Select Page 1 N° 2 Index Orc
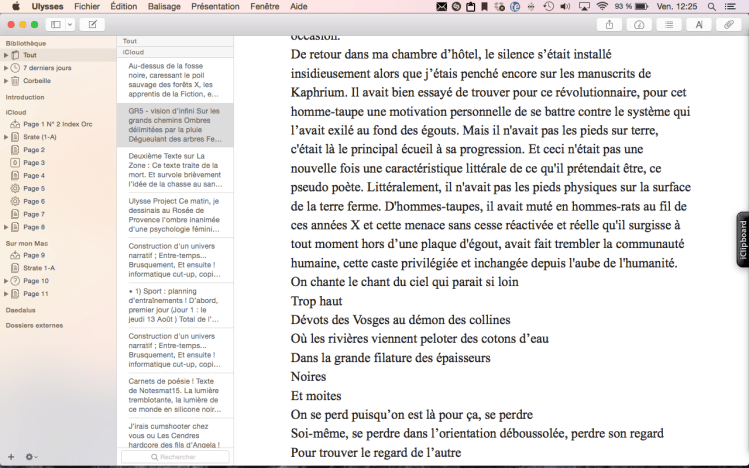 point(57,124)
